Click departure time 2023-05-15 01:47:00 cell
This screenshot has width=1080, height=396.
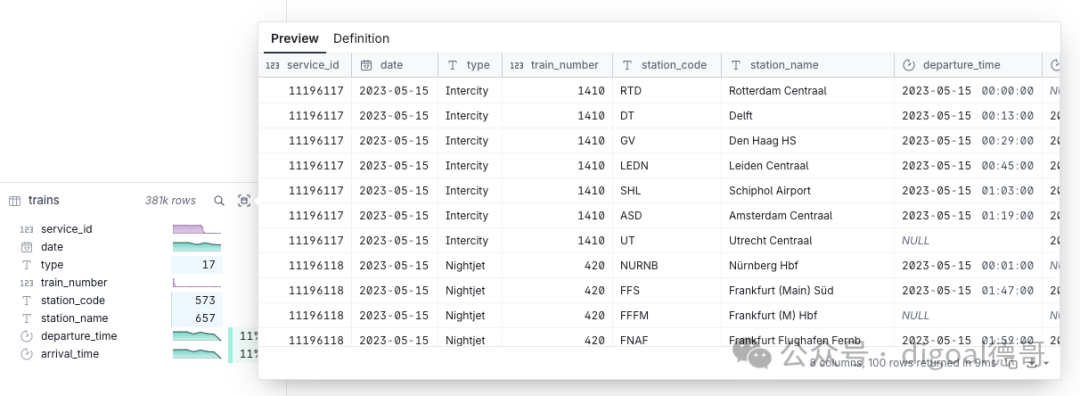[968, 291]
